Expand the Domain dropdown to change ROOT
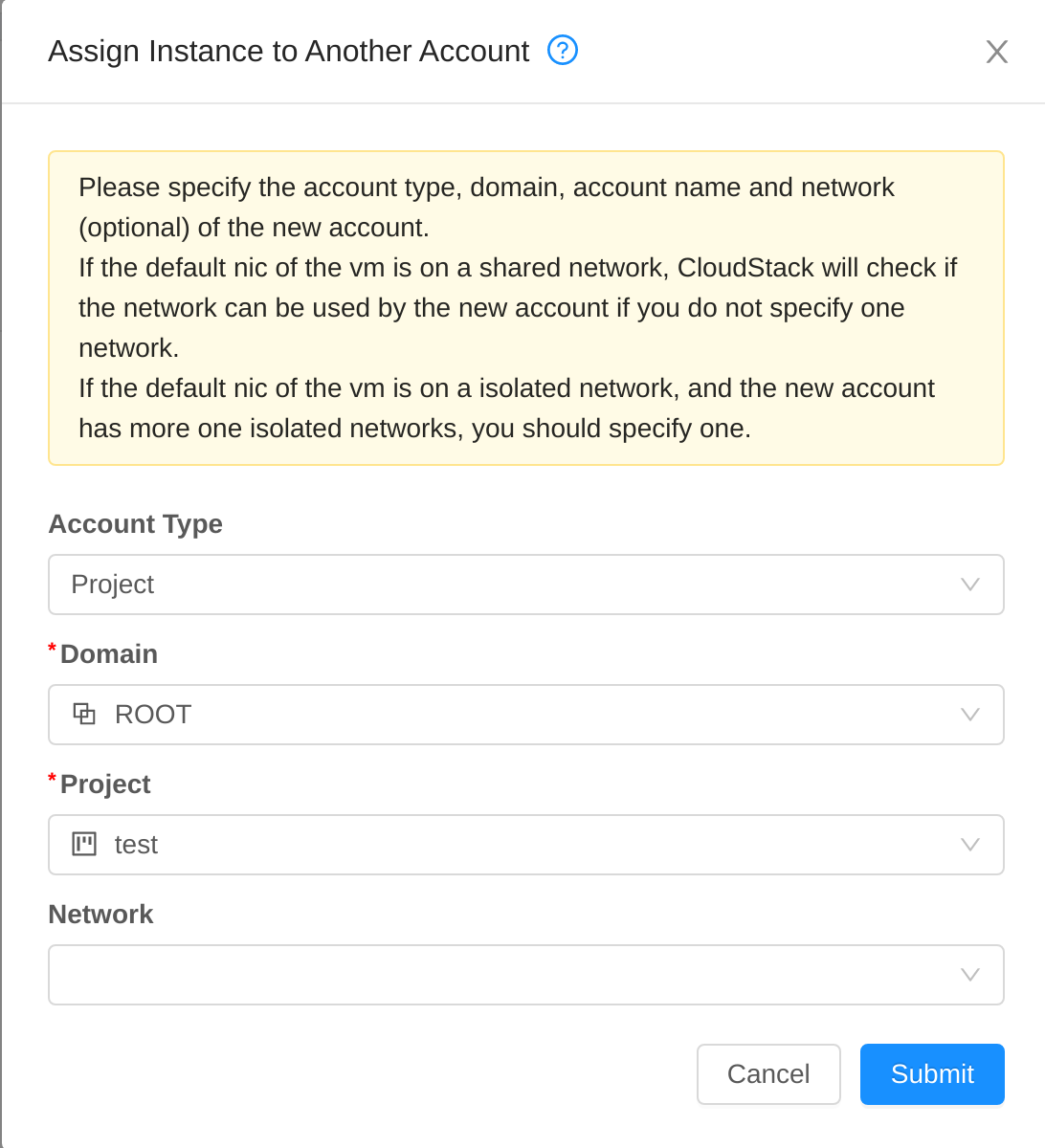 [525, 714]
